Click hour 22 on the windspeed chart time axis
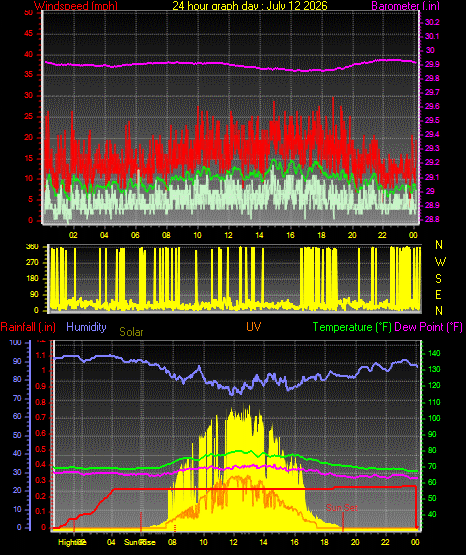The image size is (466, 555). (x=382, y=235)
